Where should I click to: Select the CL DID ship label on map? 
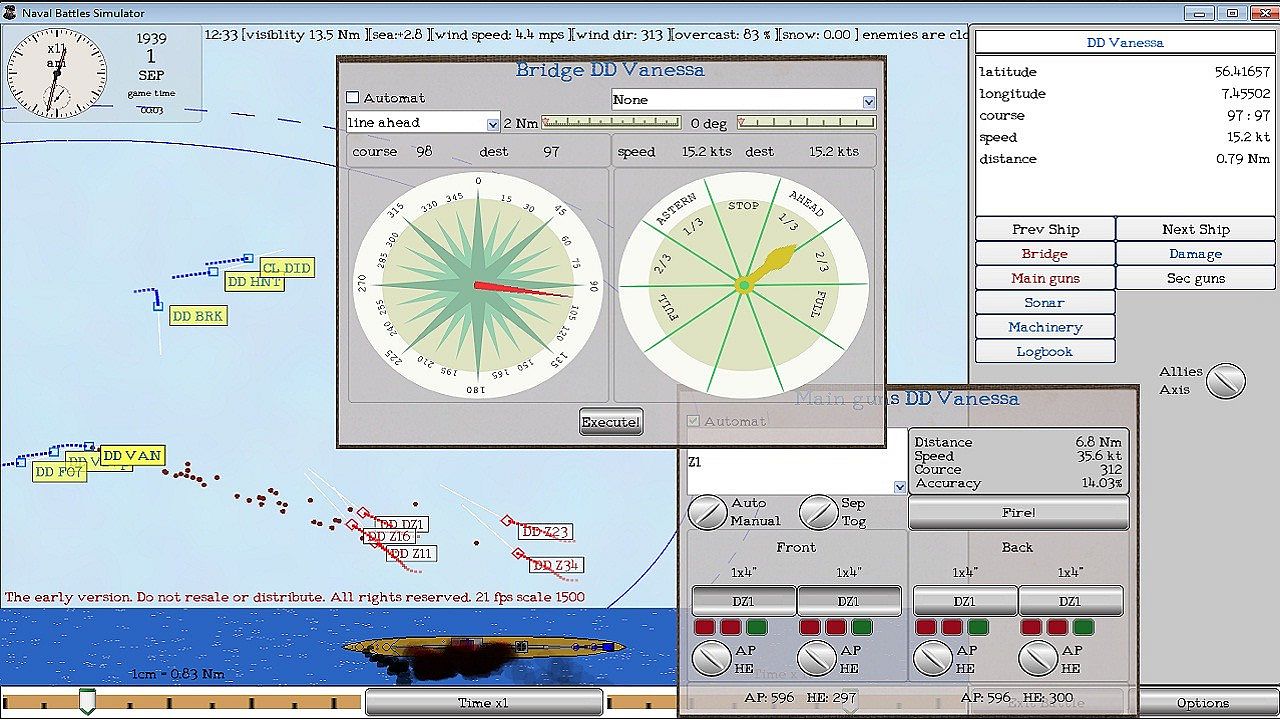click(286, 268)
